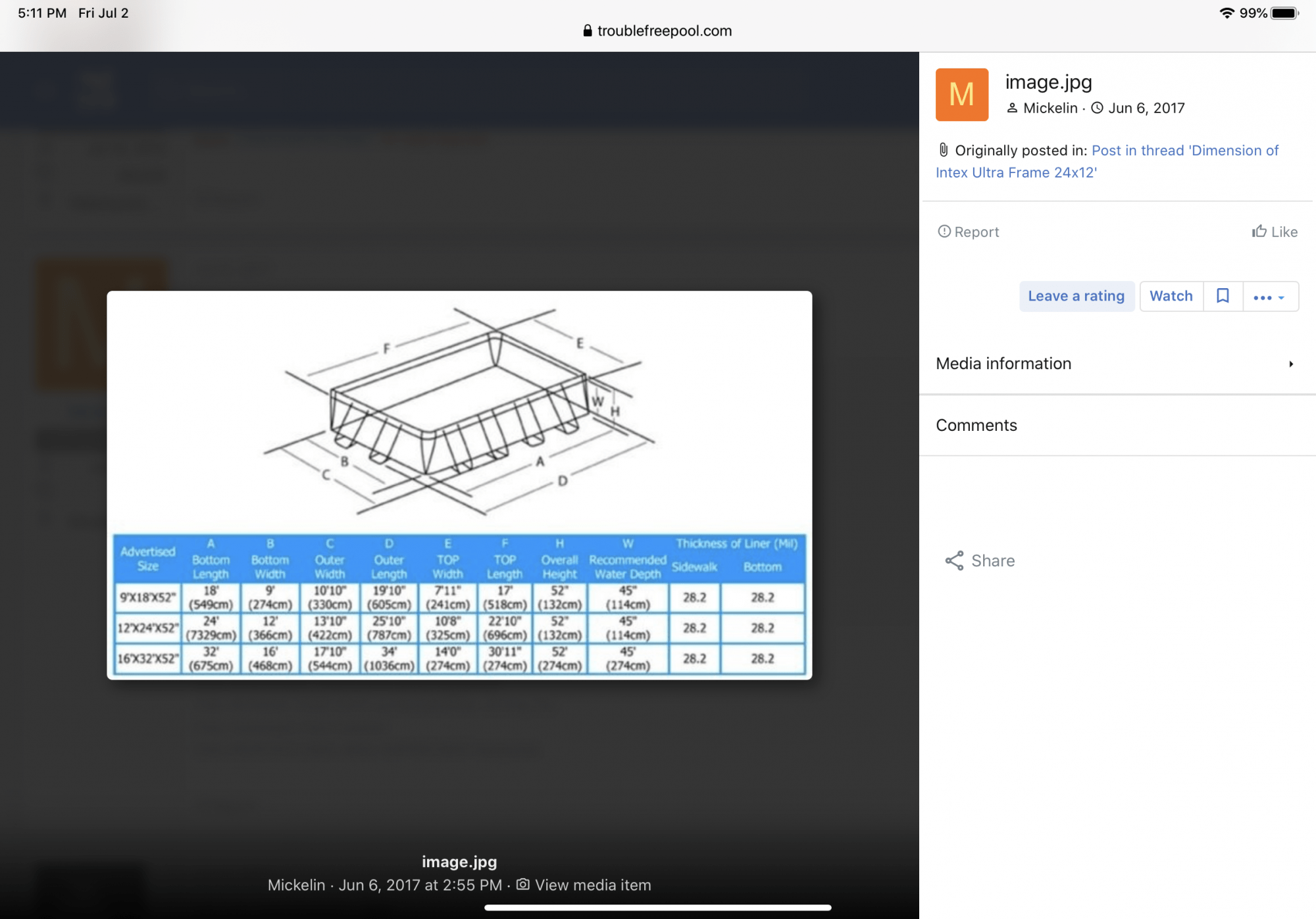Open the three-dot more options dropdown
This screenshot has height=919, width=1316.
1270,297
